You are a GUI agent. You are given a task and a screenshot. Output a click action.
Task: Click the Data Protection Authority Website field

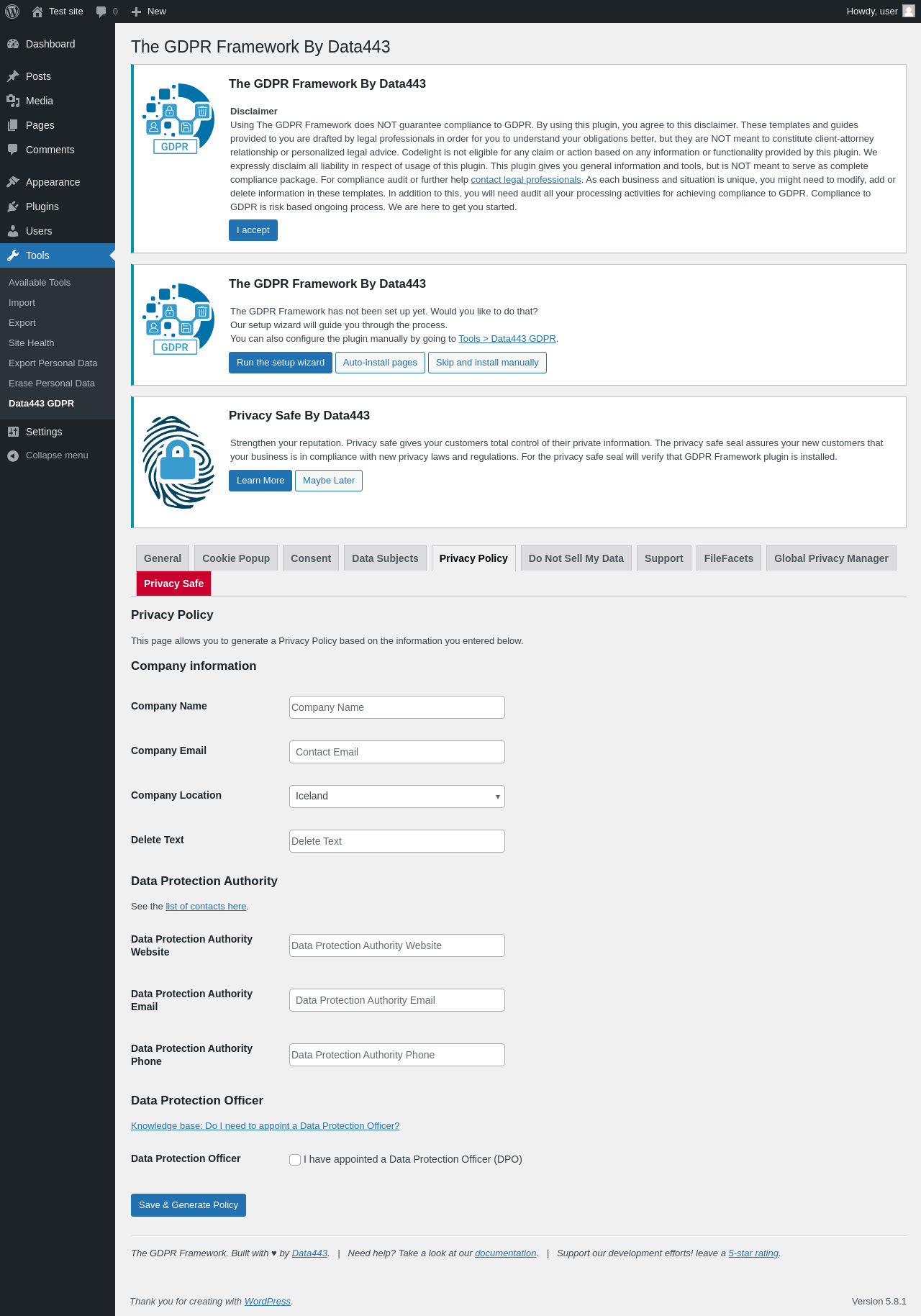click(x=397, y=945)
